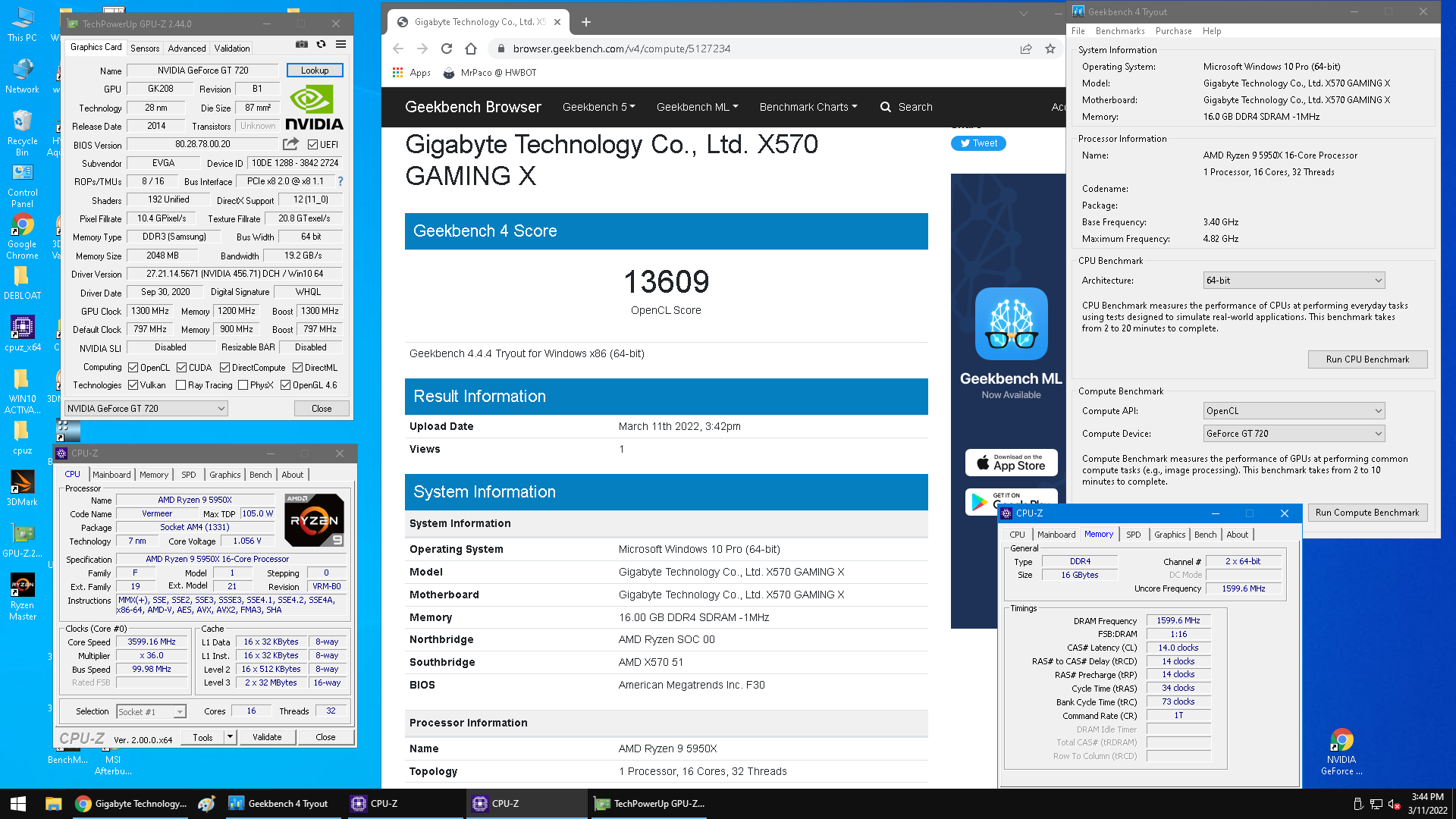
Task: Open CPU-Z Tools dropdown arrow
Action: (230, 736)
